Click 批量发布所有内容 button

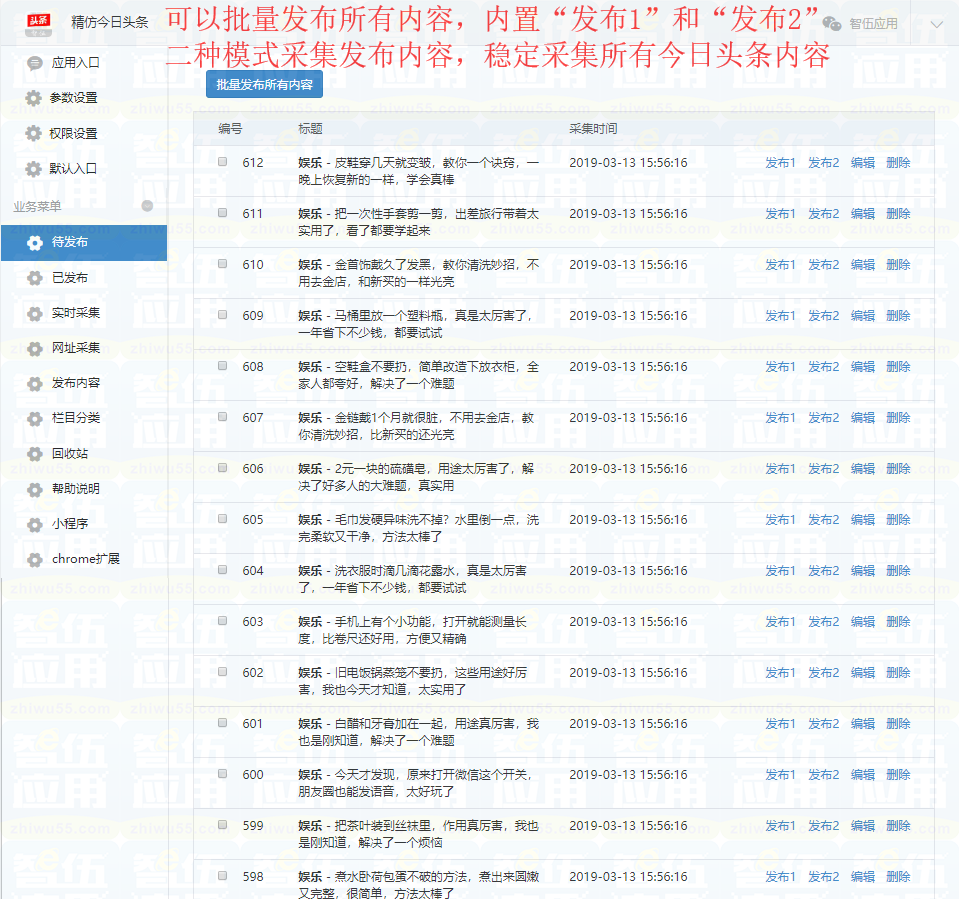[x=264, y=84]
